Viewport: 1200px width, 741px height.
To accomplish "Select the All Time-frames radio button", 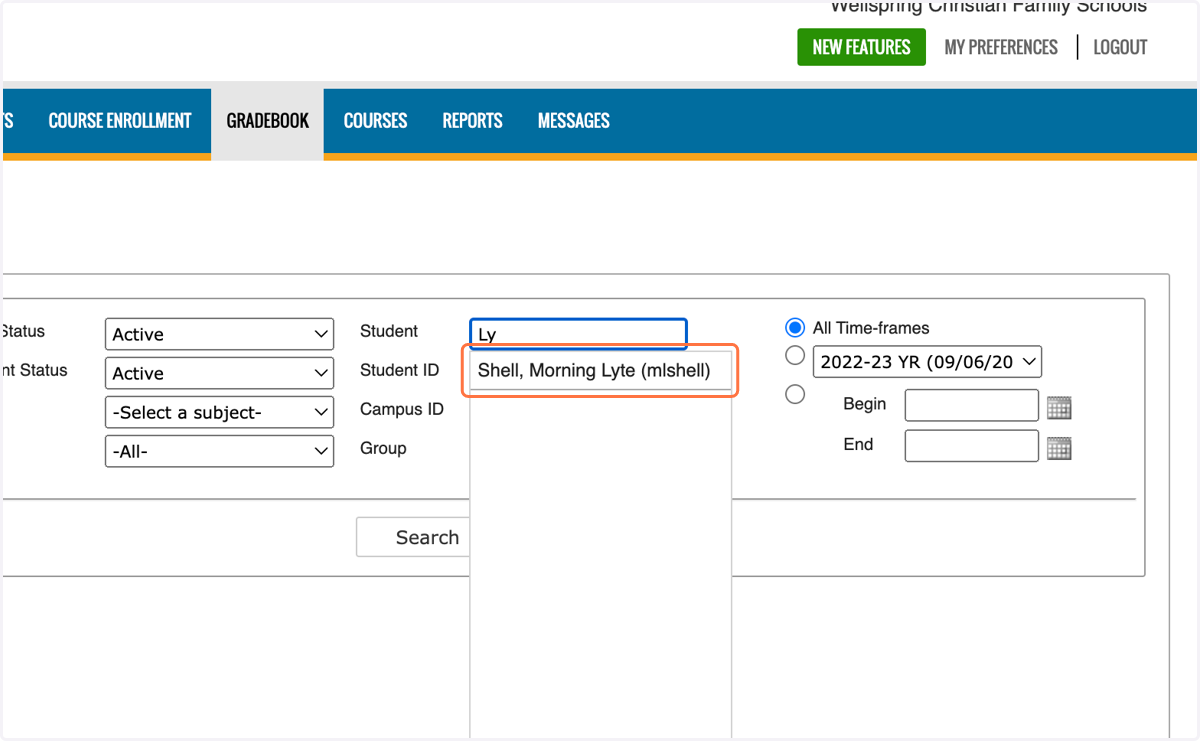I will 795,328.
